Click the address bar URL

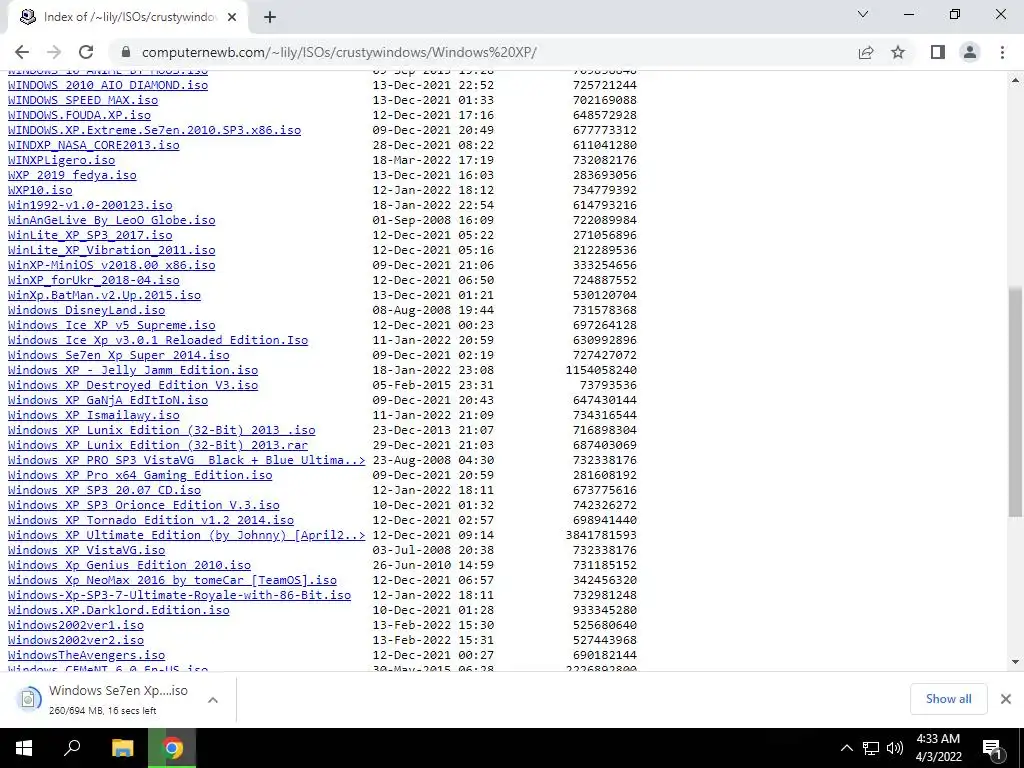coord(339,52)
